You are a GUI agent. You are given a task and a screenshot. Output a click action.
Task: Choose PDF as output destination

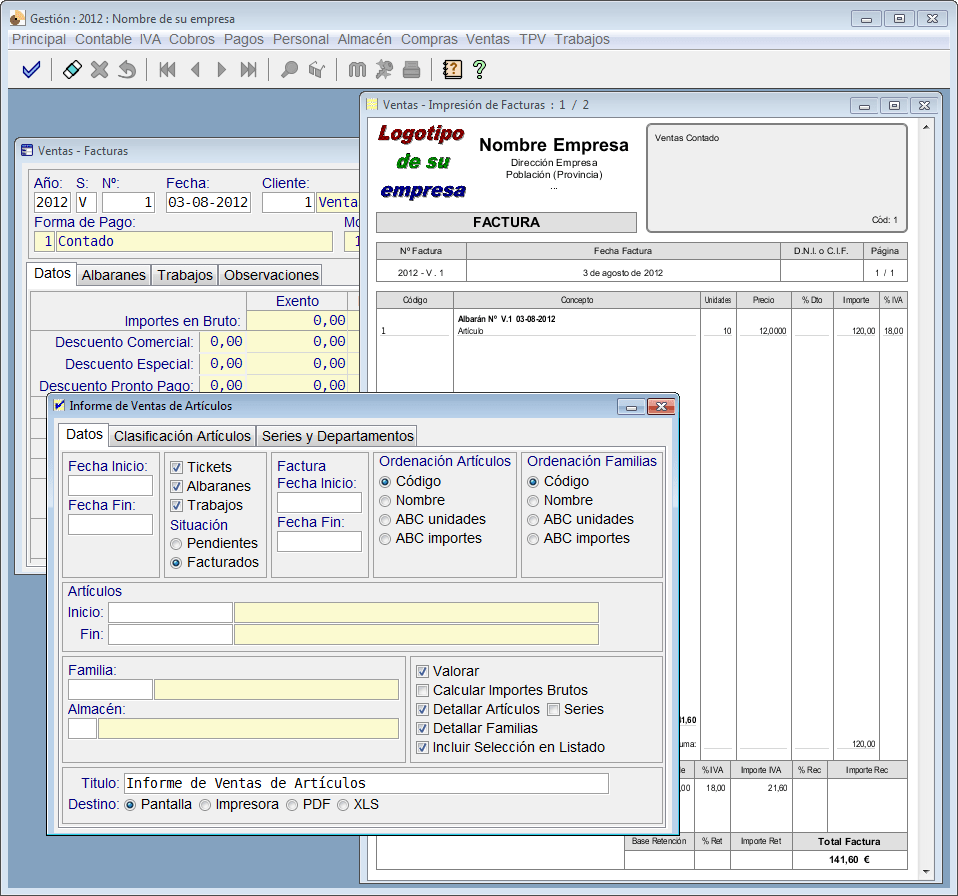click(x=292, y=804)
